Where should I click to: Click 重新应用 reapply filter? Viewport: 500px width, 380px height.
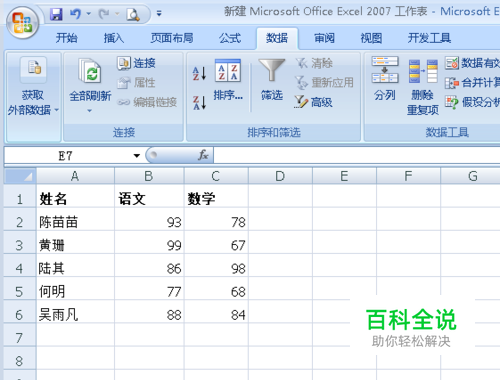click(324, 82)
